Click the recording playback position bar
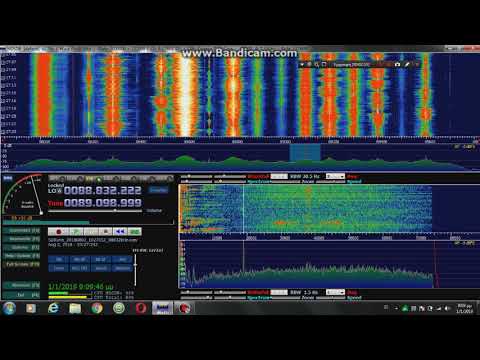Image resolution: width=480 pixels, height=360 pixels. tap(88, 222)
